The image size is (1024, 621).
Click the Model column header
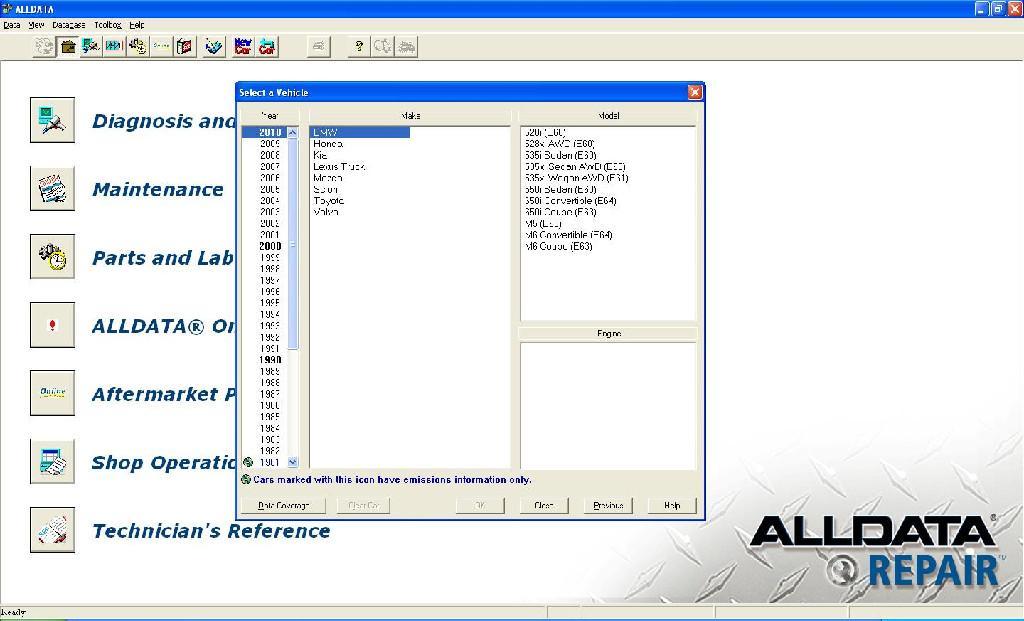[x=608, y=116]
